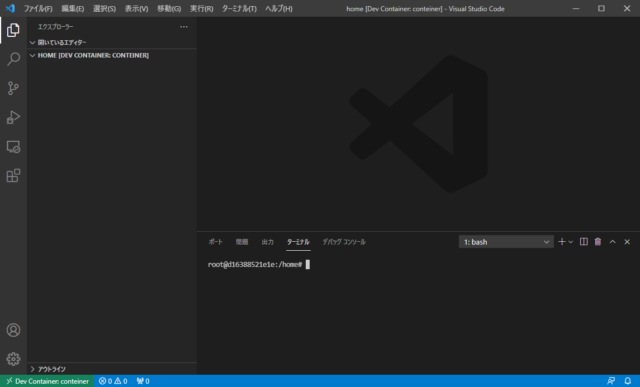This screenshot has height=387, width=640.
Task: Open the 1: bash terminal selector dropdown
Action: point(506,242)
